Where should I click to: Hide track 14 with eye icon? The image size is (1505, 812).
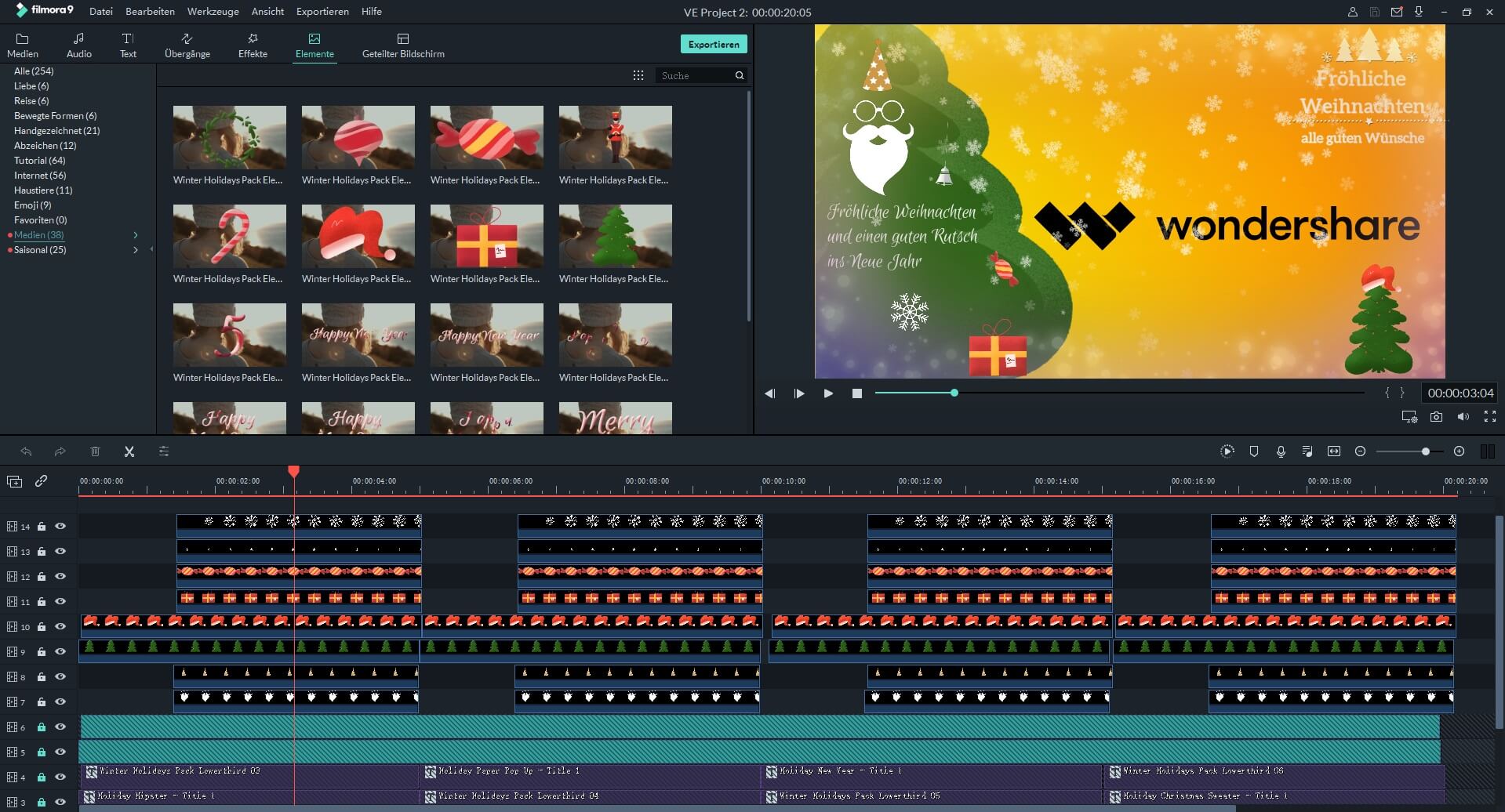(x=60, y=527)
